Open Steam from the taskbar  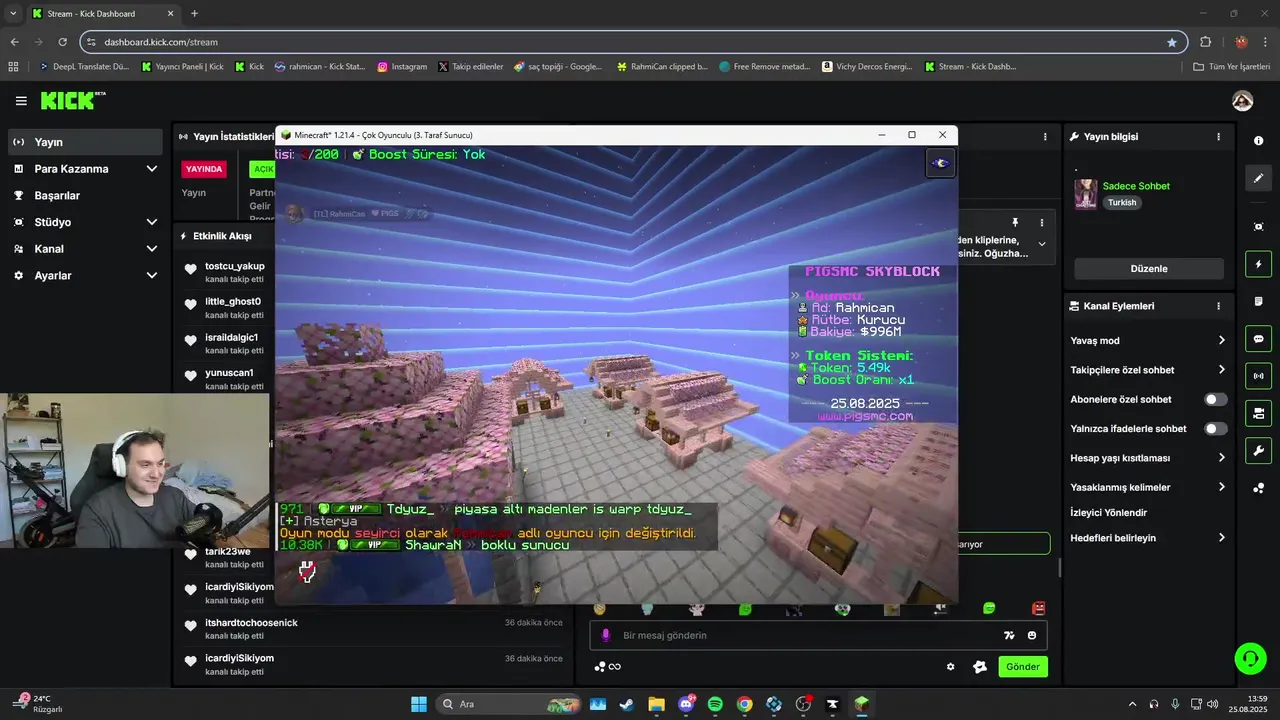[x=626, y=704]
